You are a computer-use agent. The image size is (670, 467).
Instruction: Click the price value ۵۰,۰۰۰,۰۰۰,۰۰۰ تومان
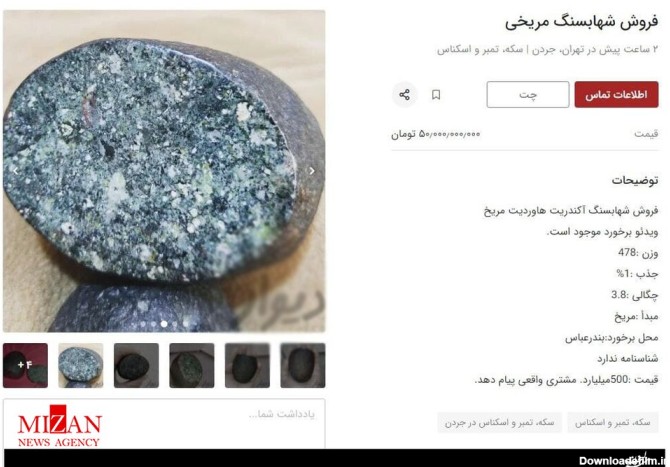pos(435,134)
